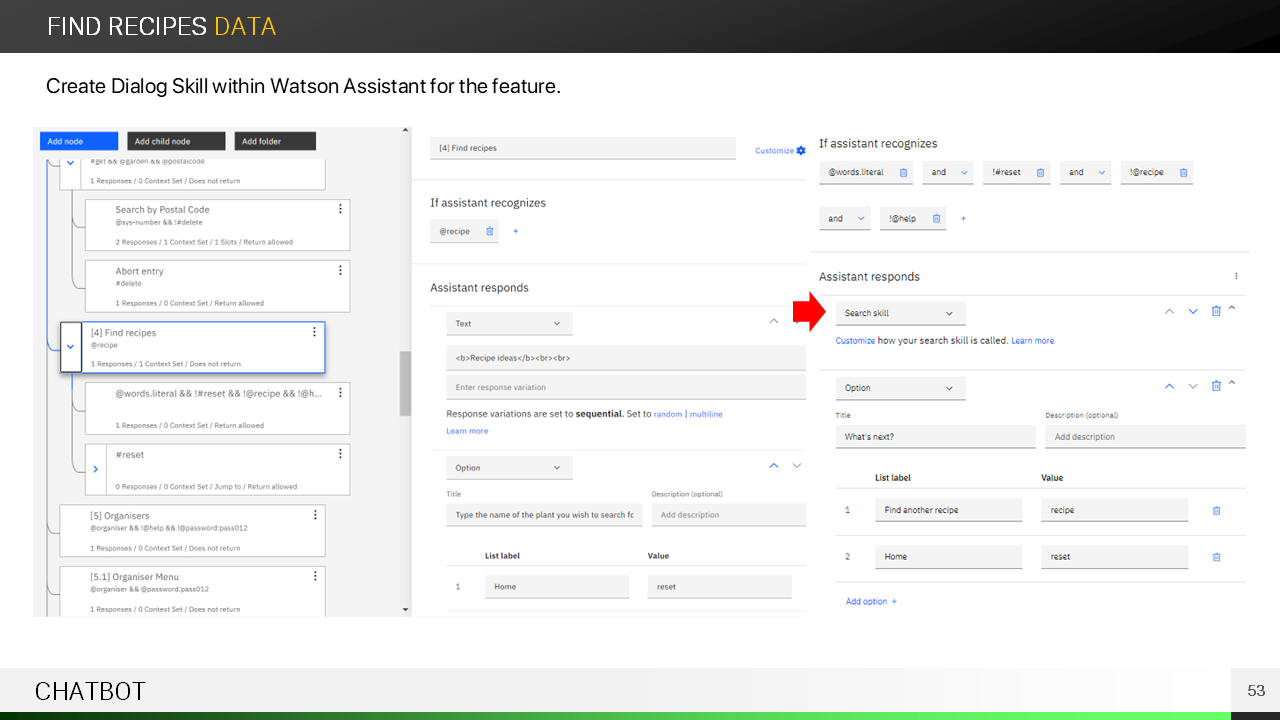
Task: Open the first 'and' operator dropdown
Action: (x=946, y=172)
